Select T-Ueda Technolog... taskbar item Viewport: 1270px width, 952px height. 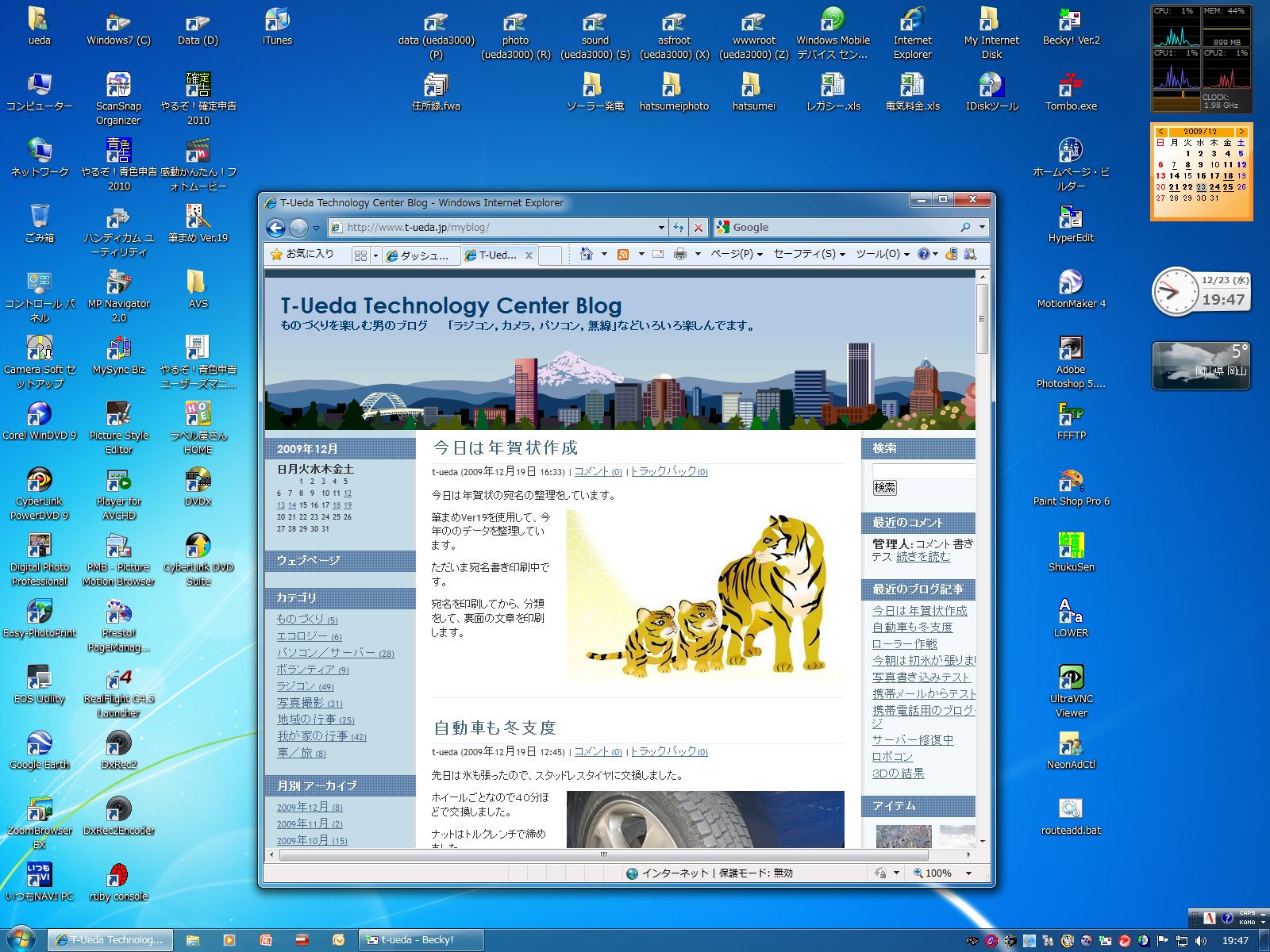[110, 940]
